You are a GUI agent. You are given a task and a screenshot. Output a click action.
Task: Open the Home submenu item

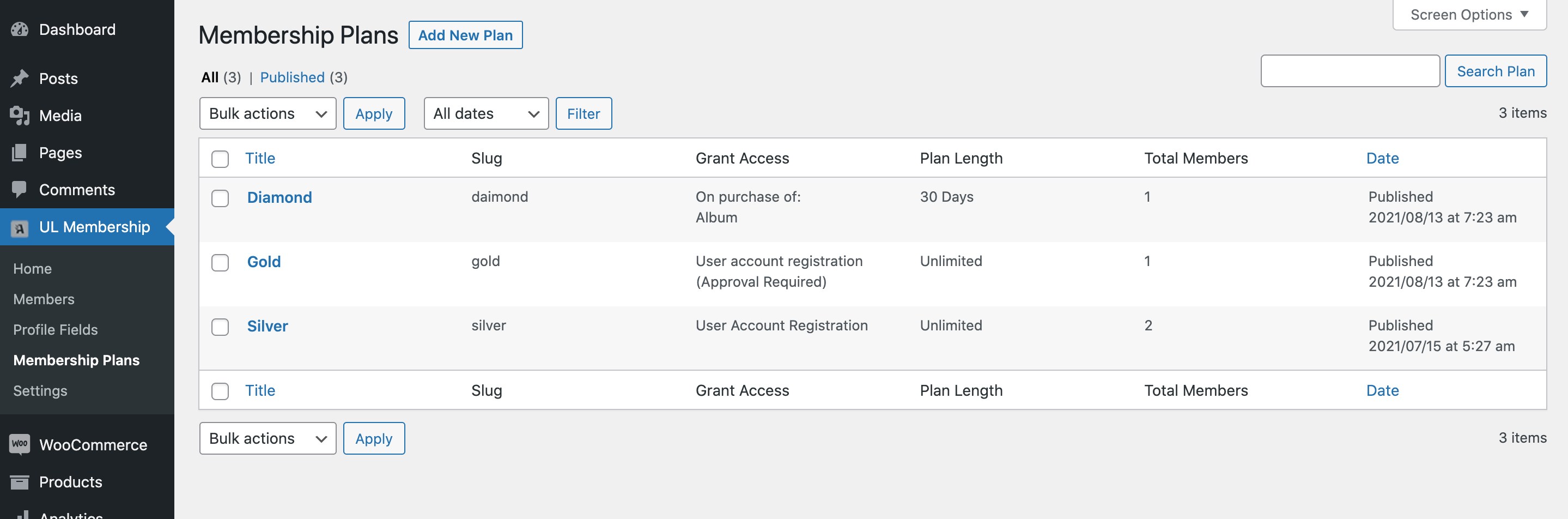click(x=32, y=269)
